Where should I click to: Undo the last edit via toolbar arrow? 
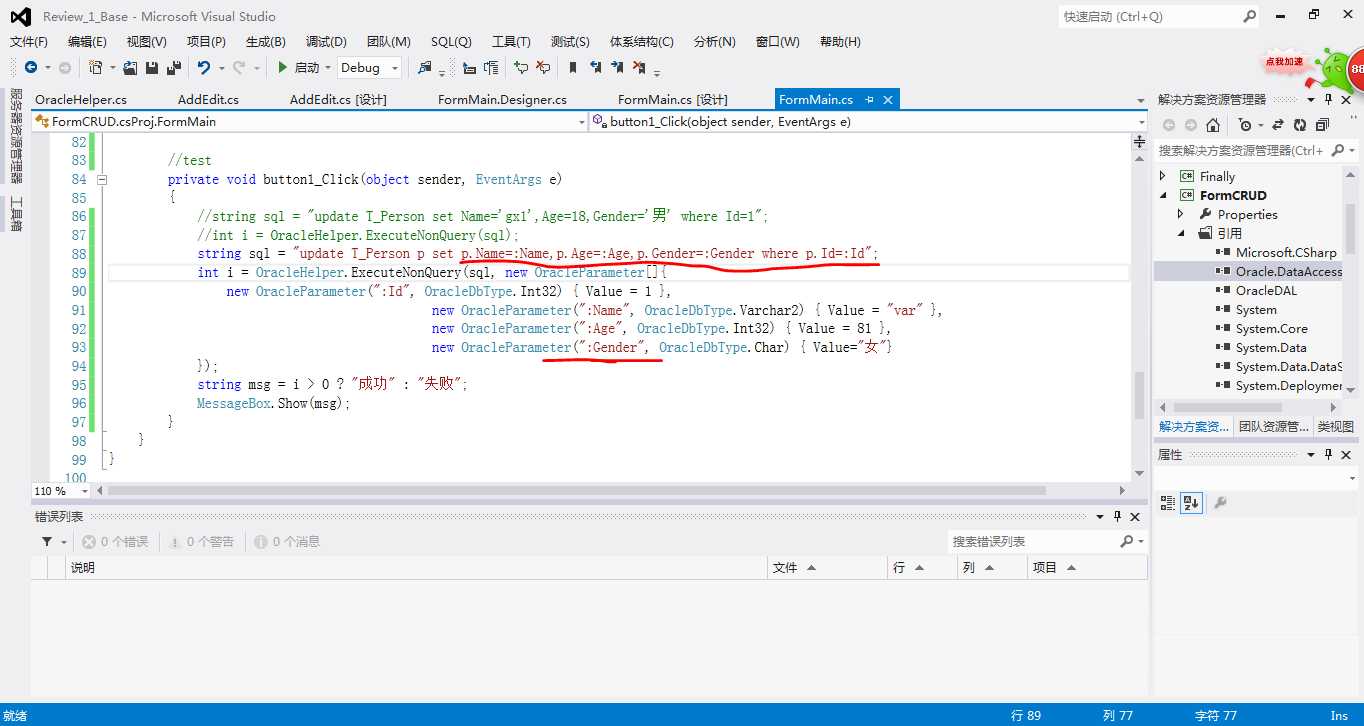(204, 67)
